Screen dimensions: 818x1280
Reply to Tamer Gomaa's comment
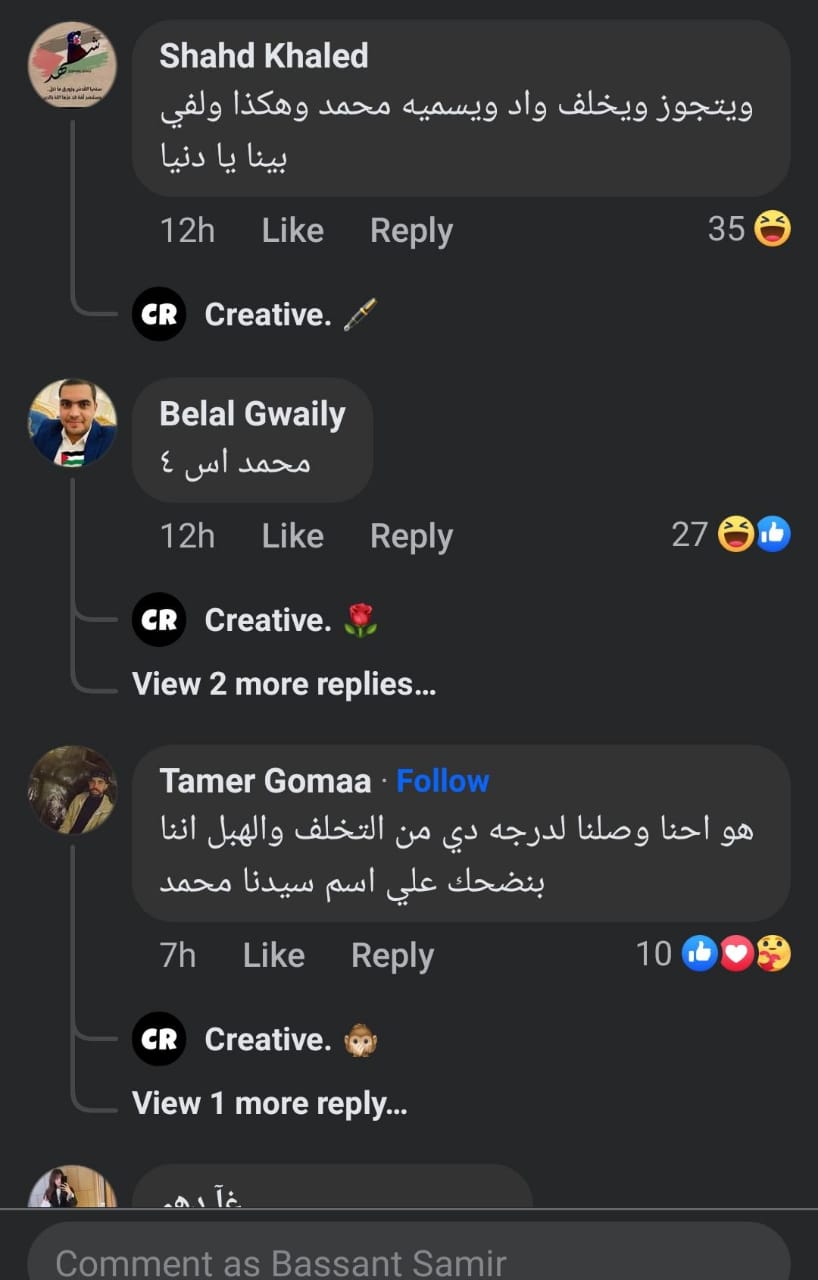(392, 955)
